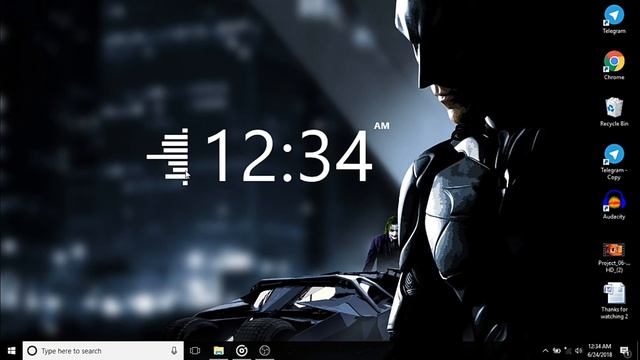The width and height of the screenshot is (640, 360).
Task: Select the Project_06 HD video file
Action: point(614,257)
